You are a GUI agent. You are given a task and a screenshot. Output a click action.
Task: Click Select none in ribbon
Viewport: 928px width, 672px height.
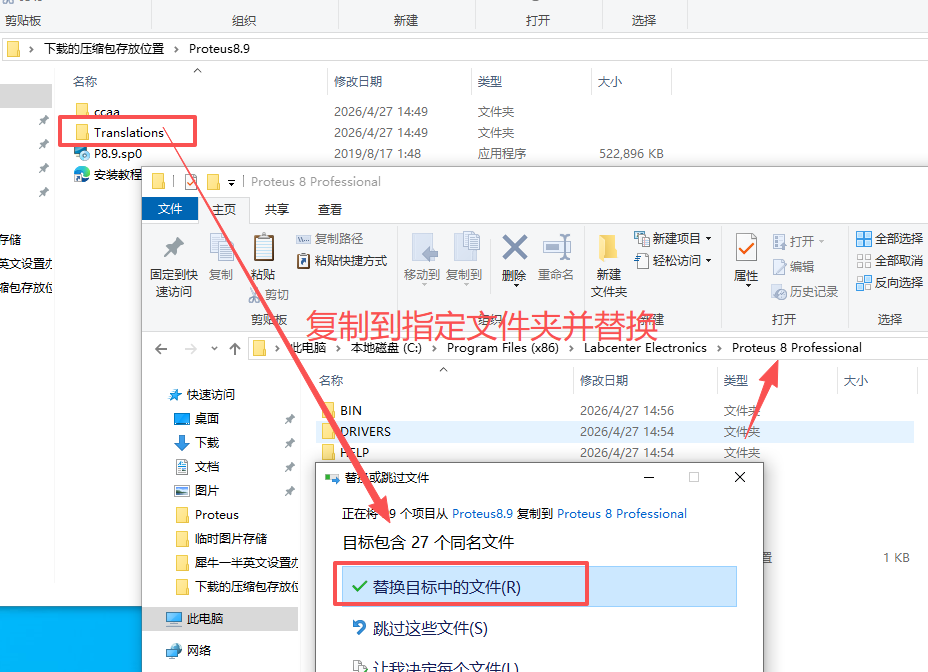pyautogui.click(x=890, y=261)
